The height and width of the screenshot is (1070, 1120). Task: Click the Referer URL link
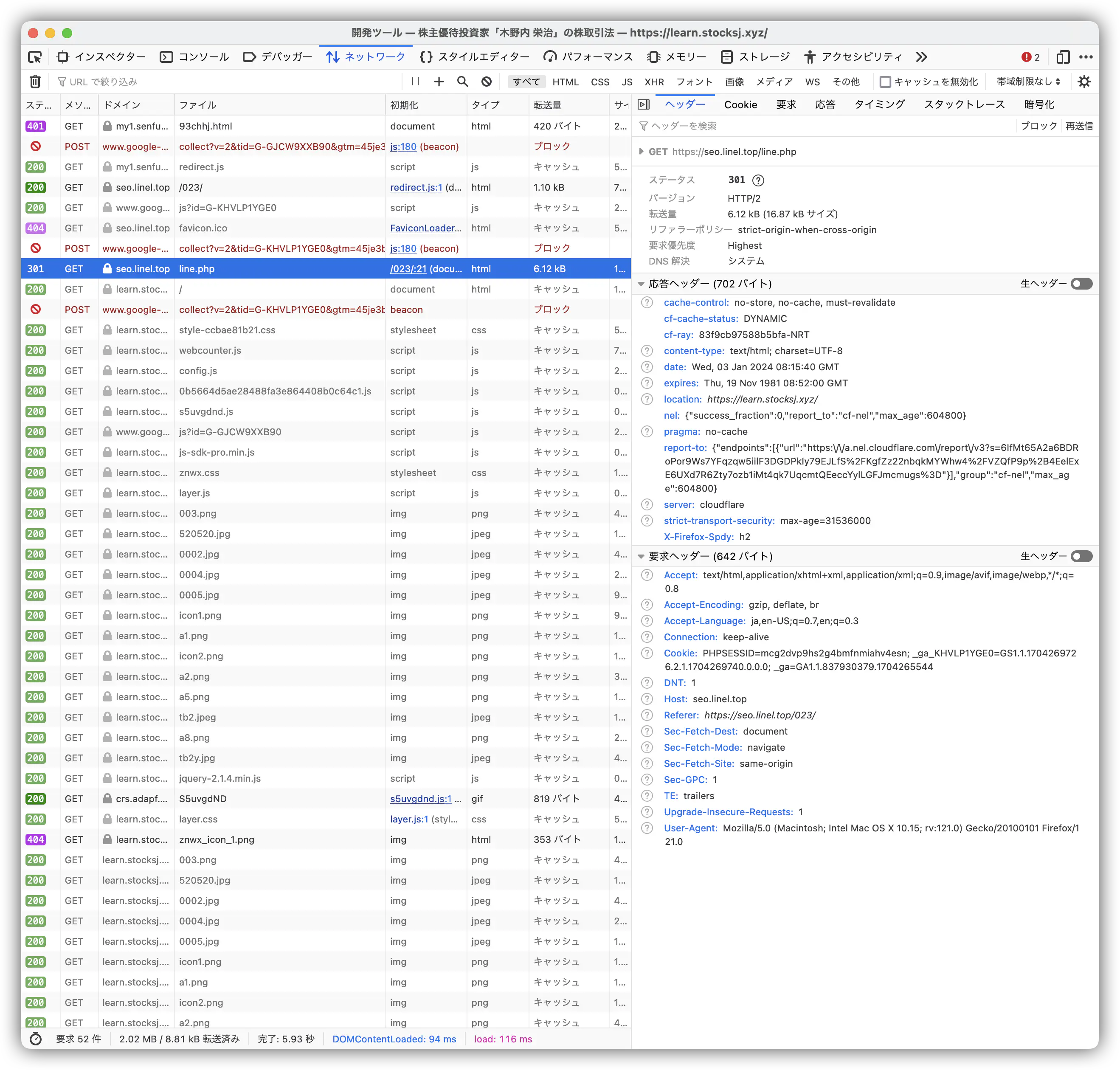point(763,715)
